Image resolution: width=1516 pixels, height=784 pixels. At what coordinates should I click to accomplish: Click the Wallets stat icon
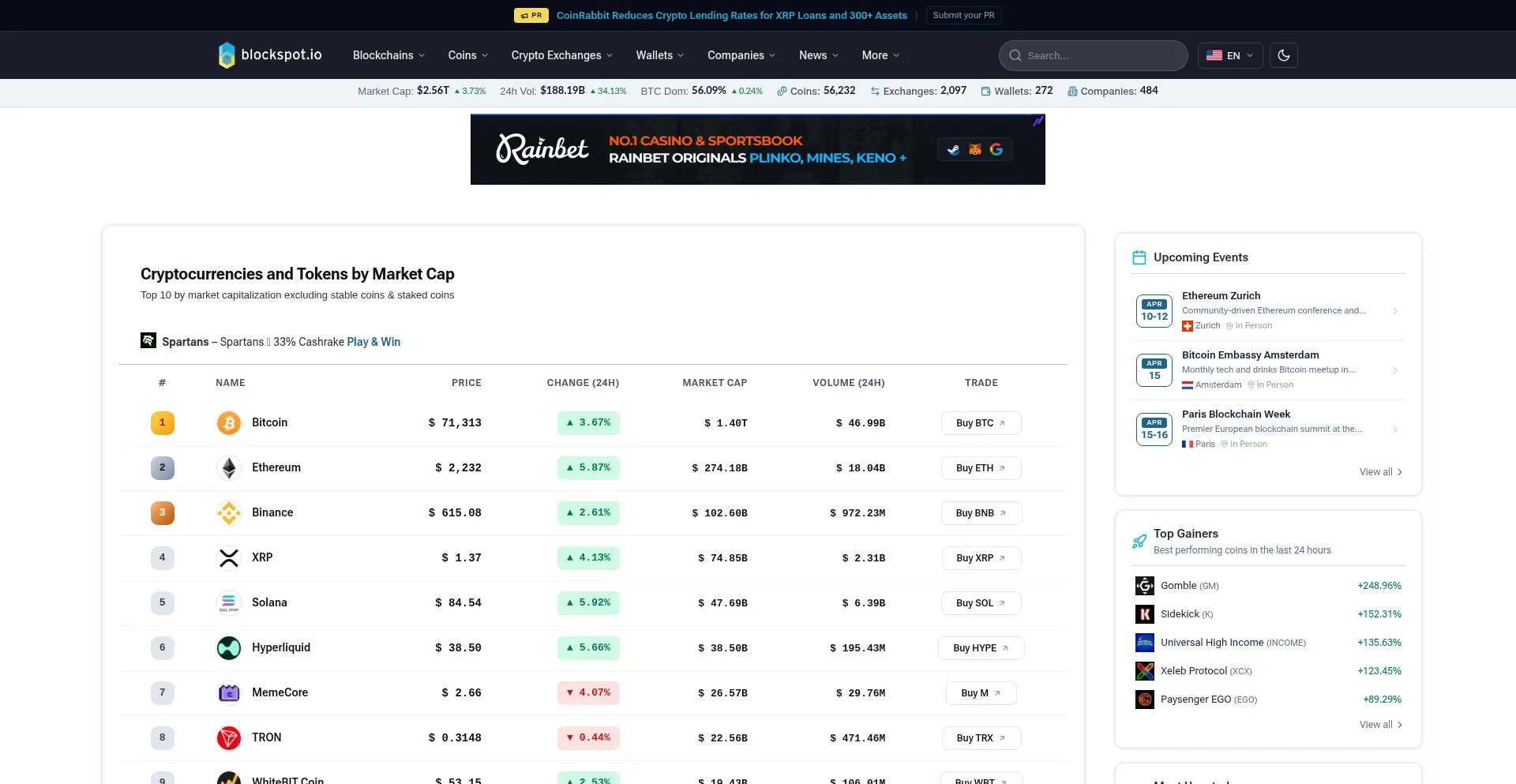(985, 92)
